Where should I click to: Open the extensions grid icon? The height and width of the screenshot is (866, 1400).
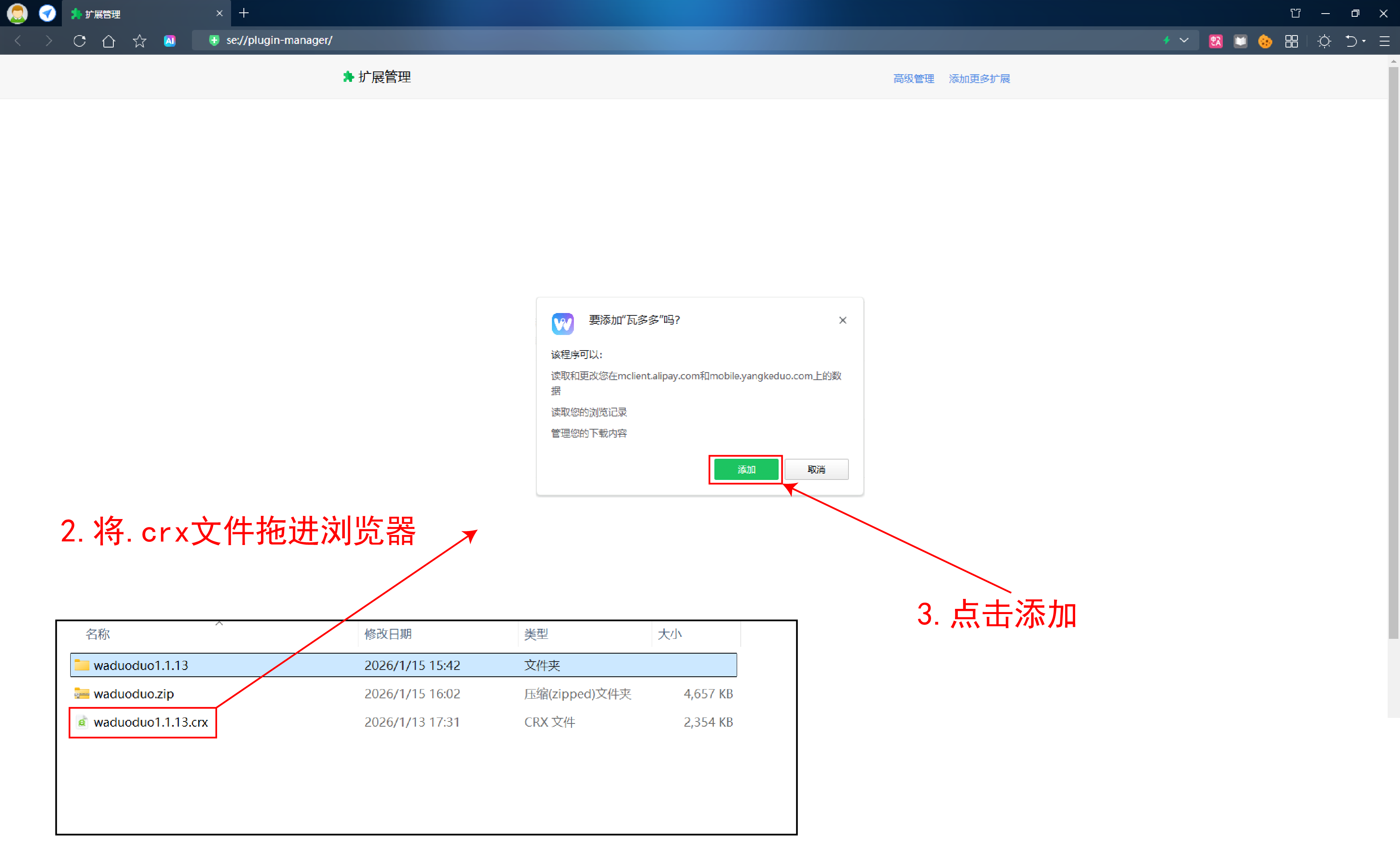(x=1291, y=41)
